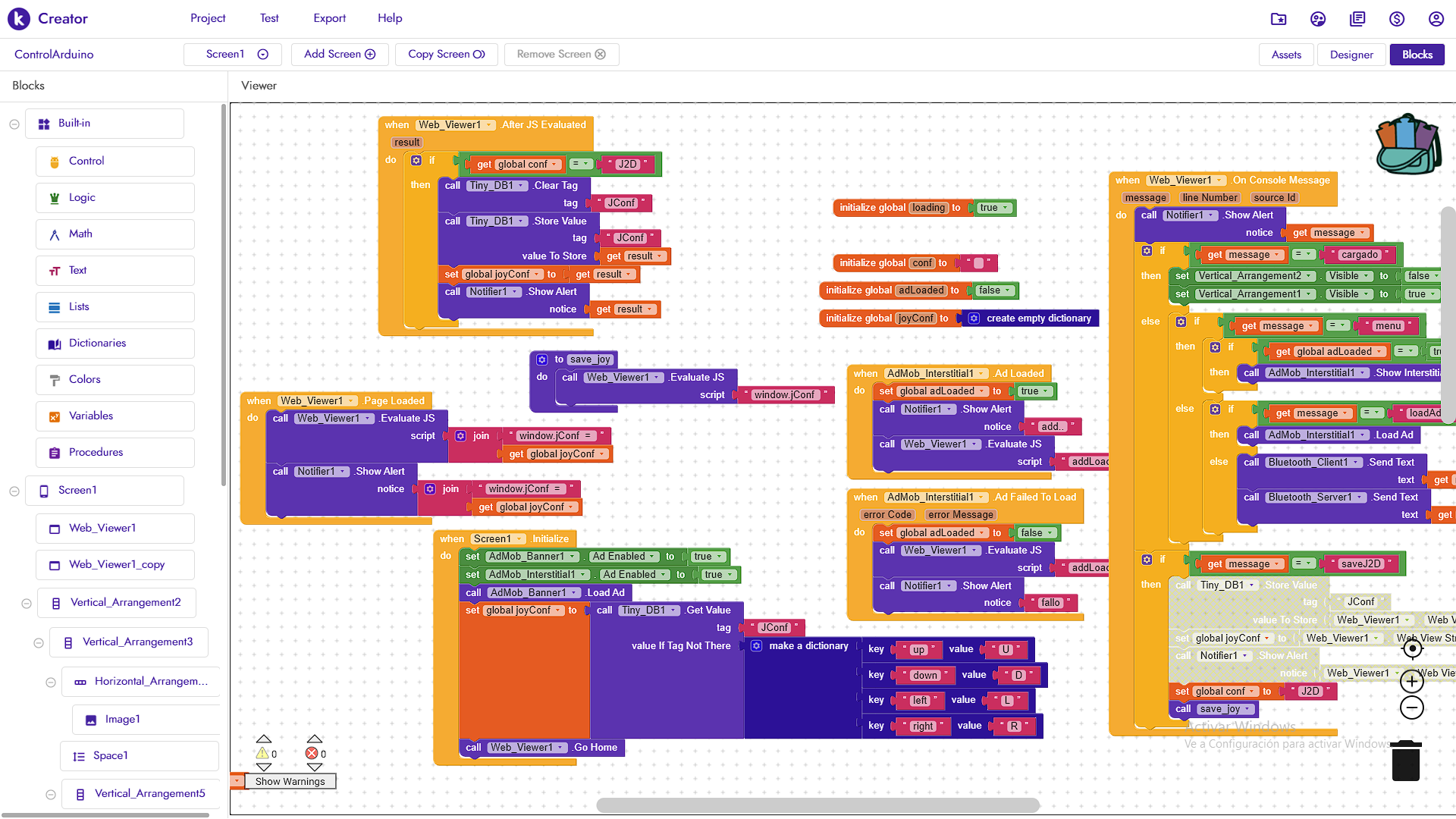Click the Remove Screen button
The image size is (1456, 819).
561,55
